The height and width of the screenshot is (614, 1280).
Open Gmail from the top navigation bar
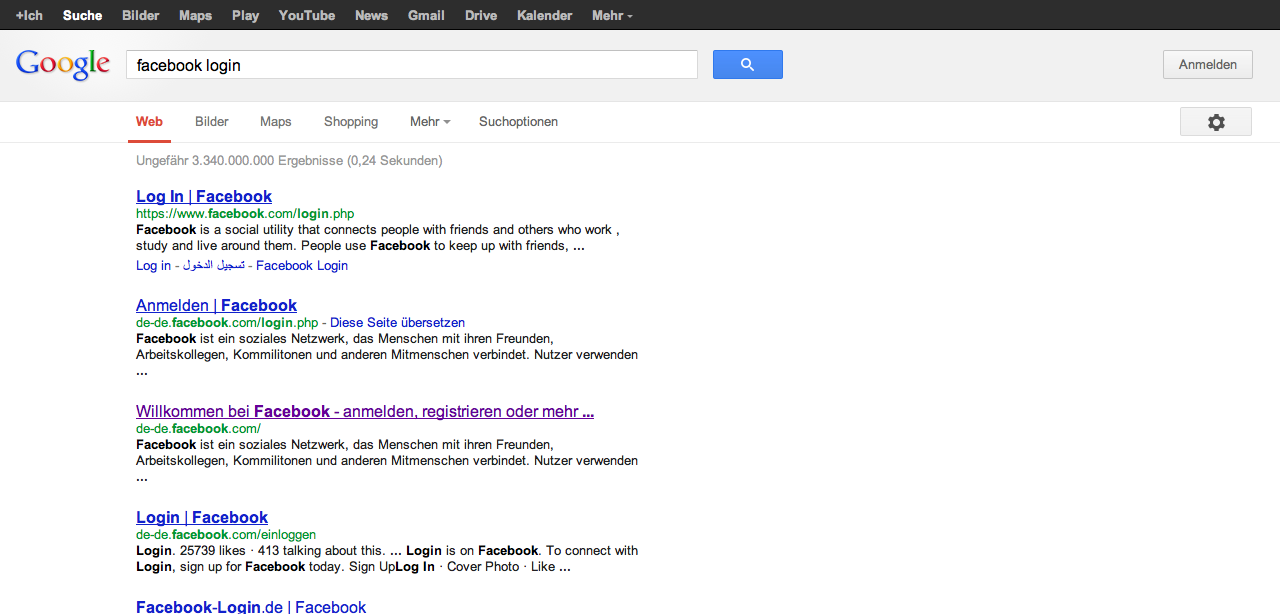pyautogui.click(x=426, y=15)
